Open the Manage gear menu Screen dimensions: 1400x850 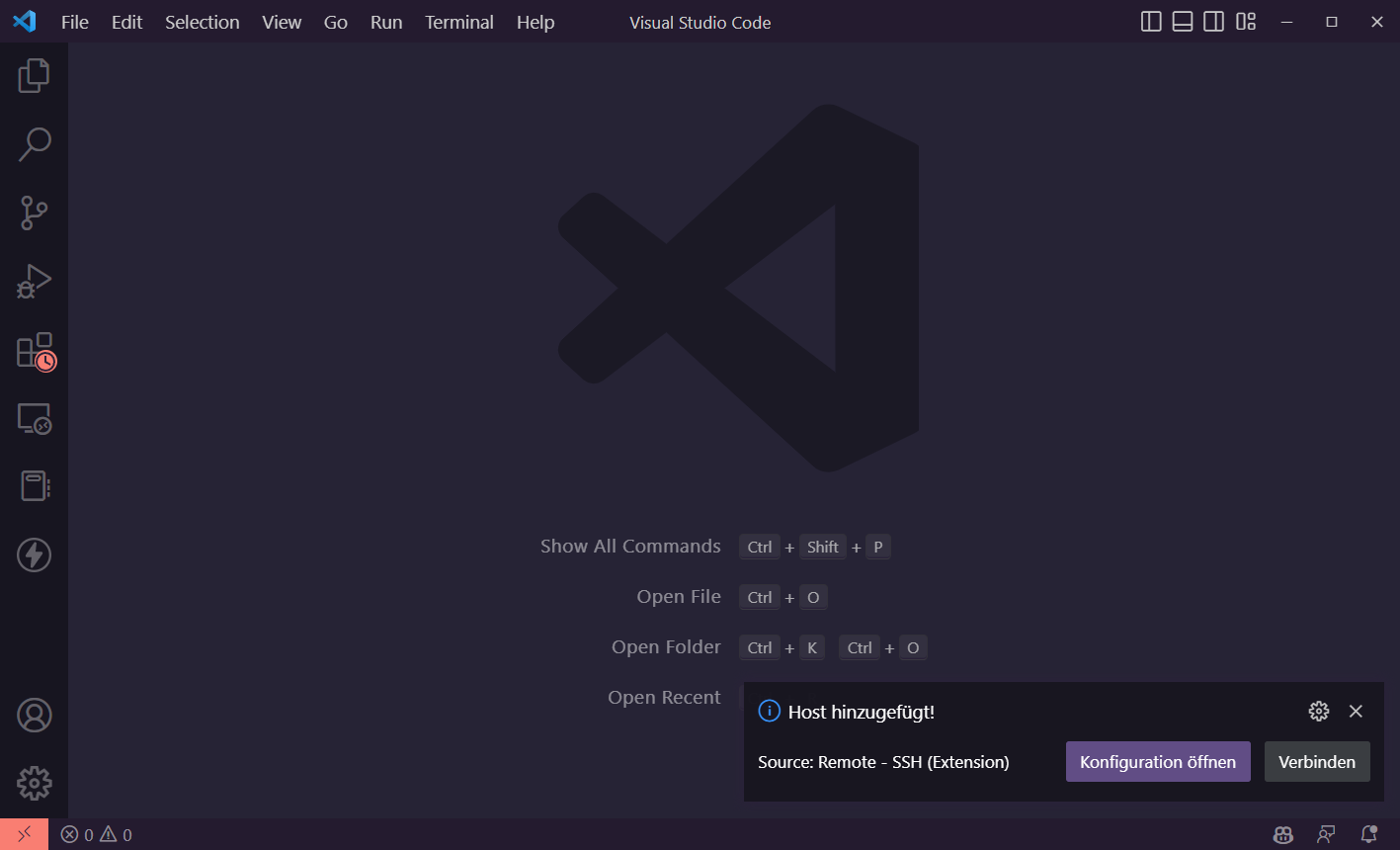(34, 783)
